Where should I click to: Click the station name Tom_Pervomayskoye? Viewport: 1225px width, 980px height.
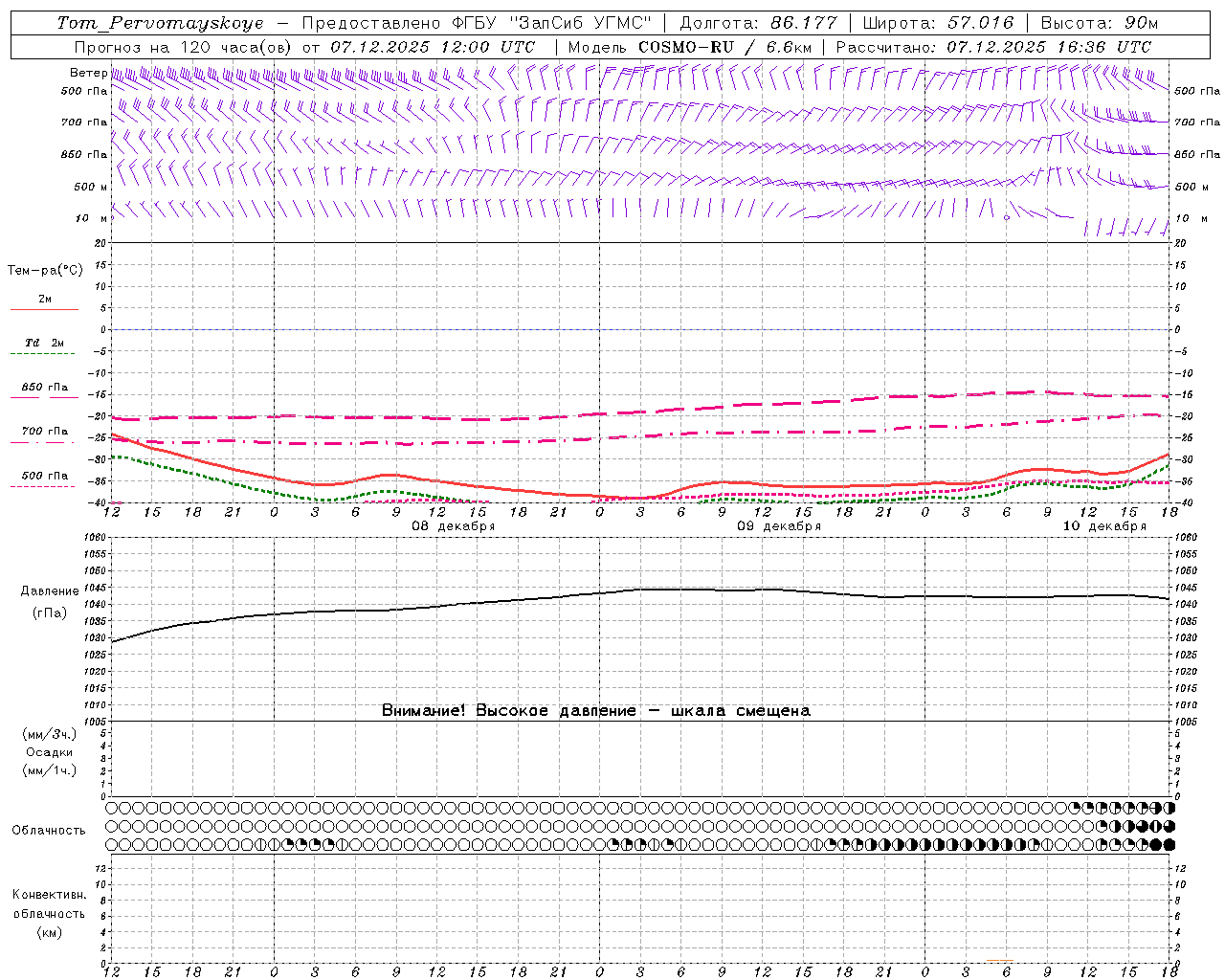[x=160, y=23]
